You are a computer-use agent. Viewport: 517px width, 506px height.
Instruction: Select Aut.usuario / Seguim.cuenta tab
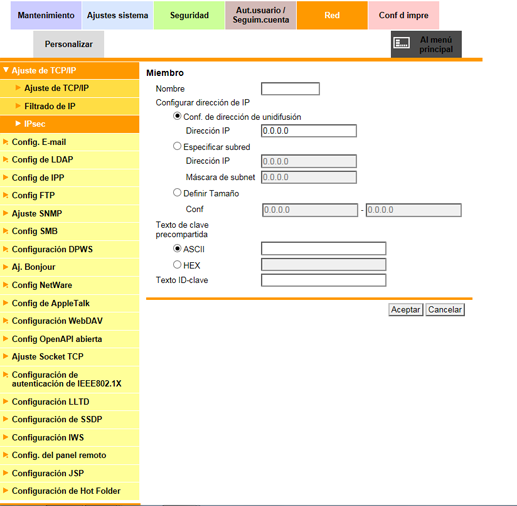pyautogui.click(x=261, y=15)
